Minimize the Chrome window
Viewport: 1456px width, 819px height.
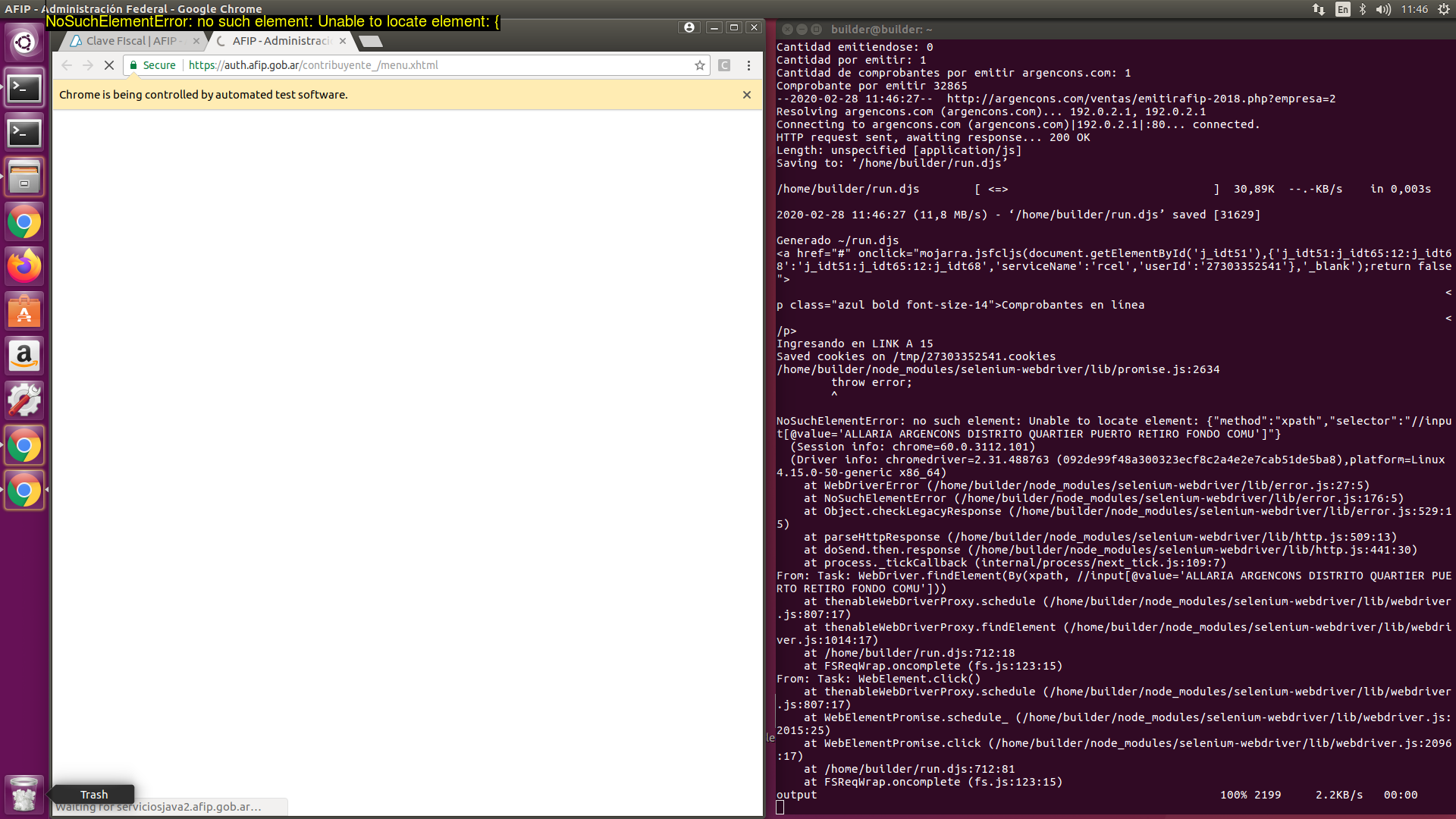(x=714, y=27)
